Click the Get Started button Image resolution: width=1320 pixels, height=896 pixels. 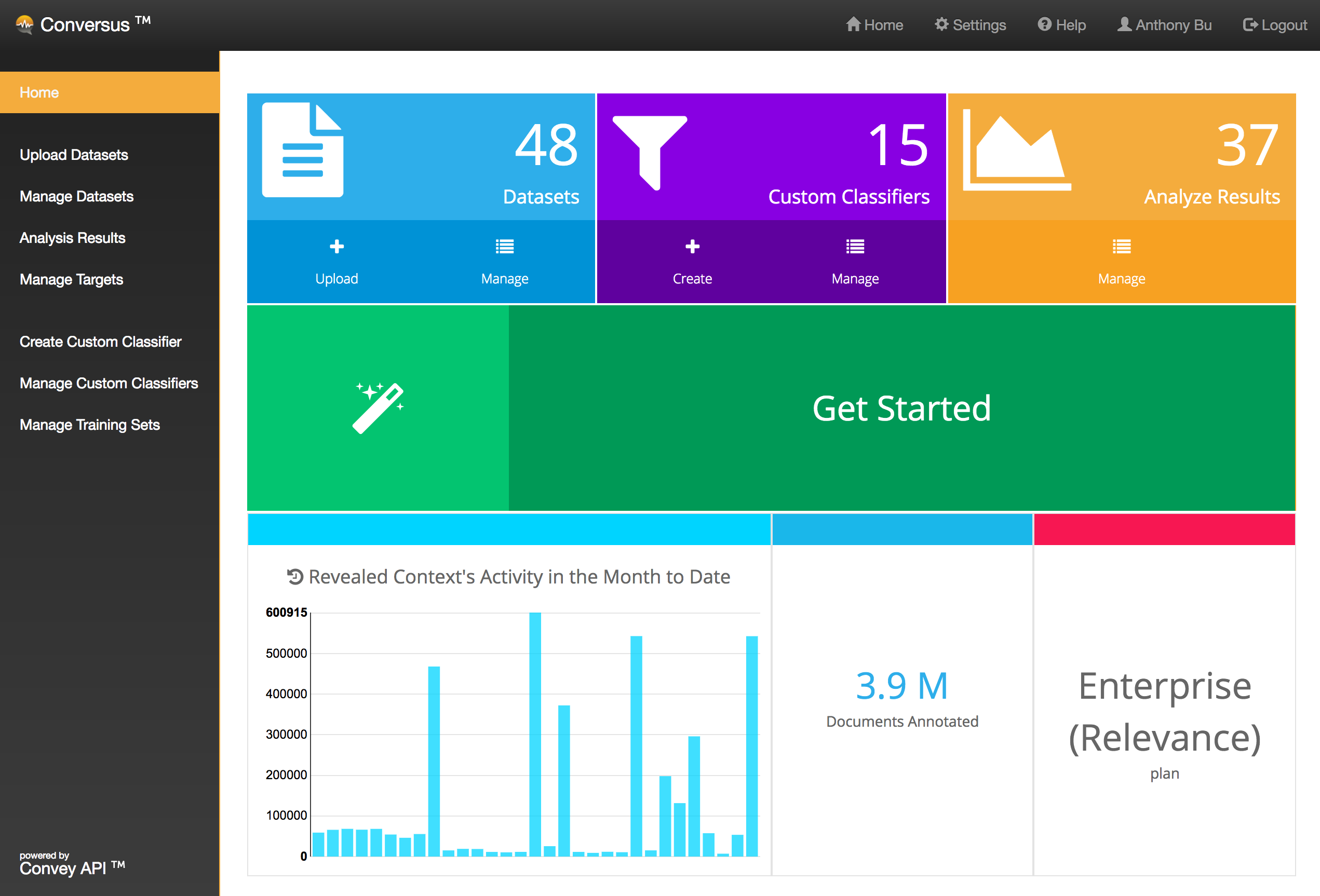[x=901, y=408]
